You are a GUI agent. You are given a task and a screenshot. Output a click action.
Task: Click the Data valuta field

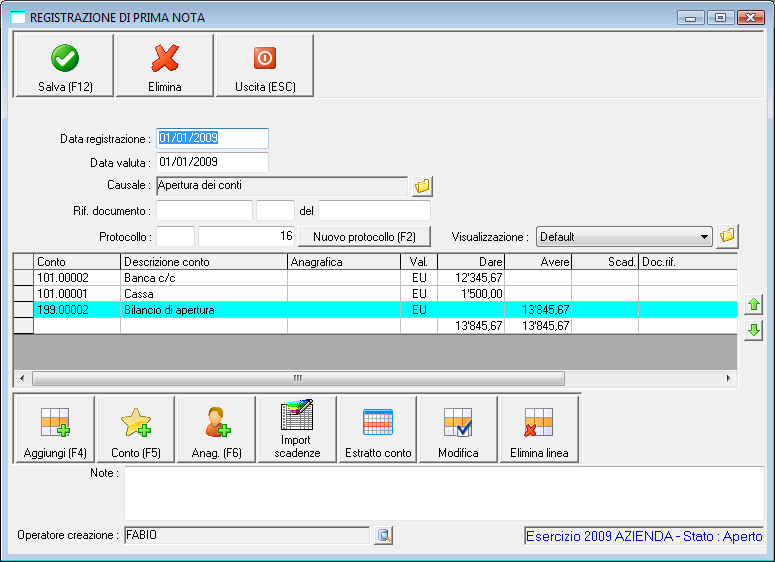[x=213, y=162]
